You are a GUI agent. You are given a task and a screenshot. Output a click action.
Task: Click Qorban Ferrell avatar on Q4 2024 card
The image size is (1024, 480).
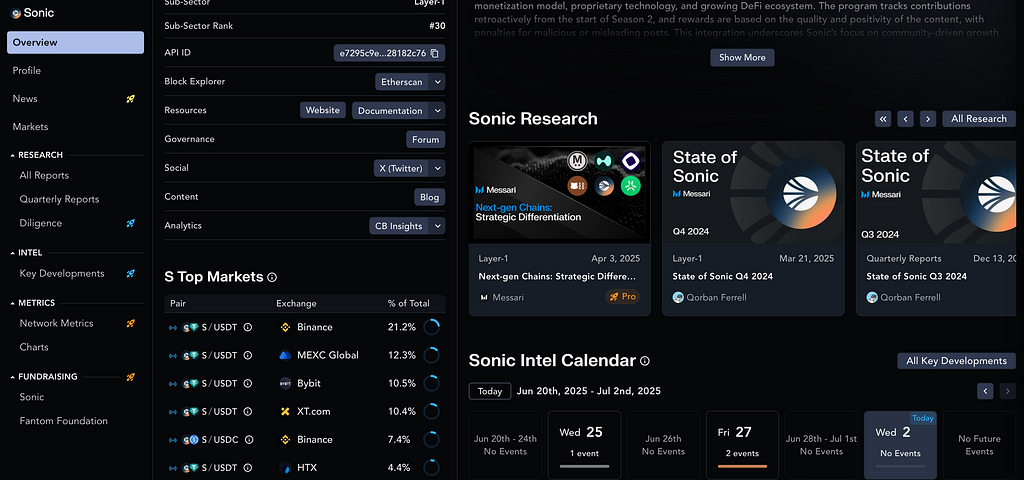[x=678, y=297]
